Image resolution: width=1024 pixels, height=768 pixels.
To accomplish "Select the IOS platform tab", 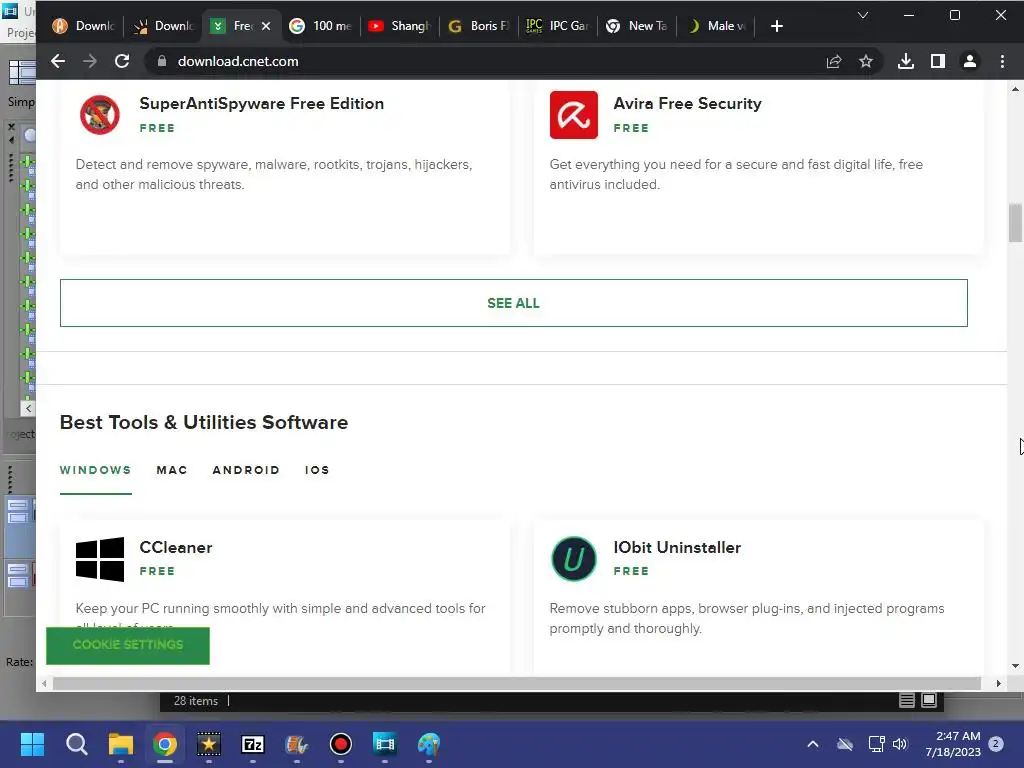I will [317, 470].
